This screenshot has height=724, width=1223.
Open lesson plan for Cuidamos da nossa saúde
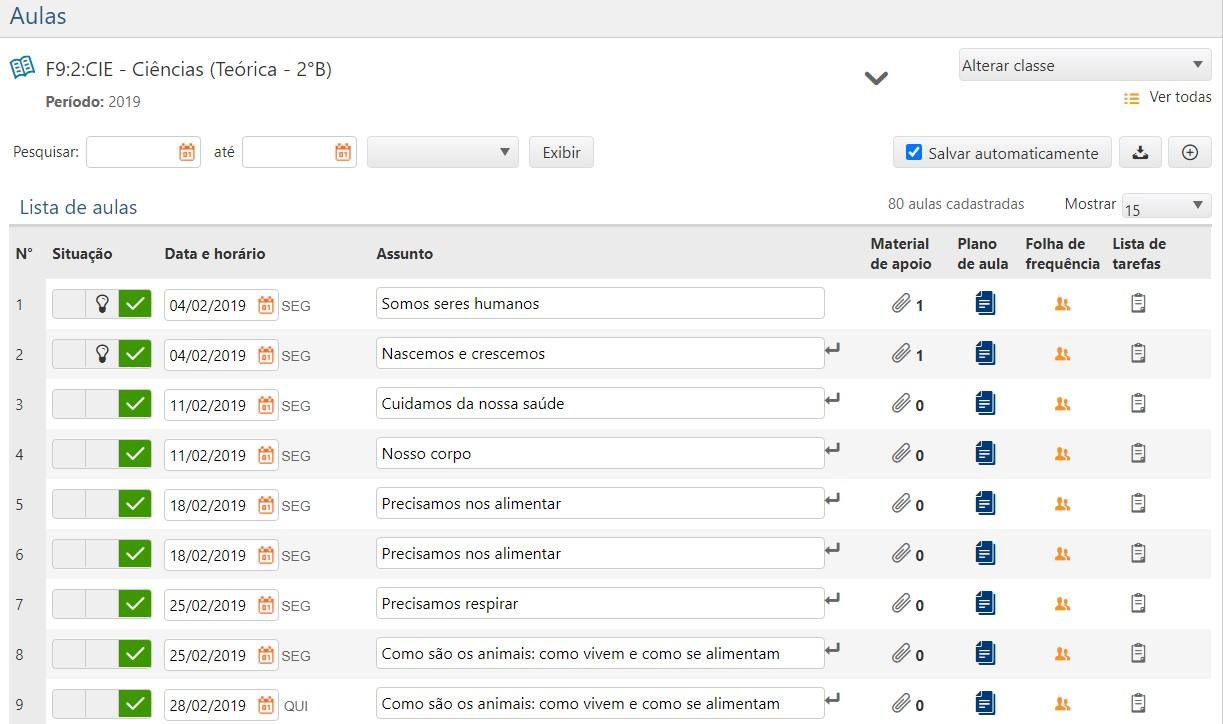(x=985, y=403)
